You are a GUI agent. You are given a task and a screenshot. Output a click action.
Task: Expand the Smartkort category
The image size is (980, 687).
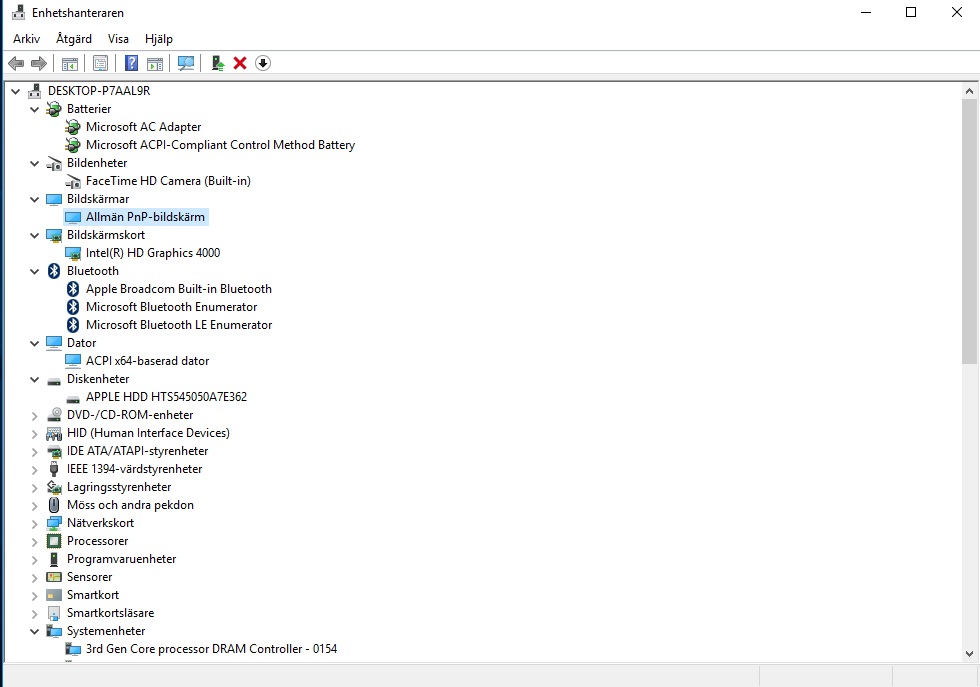tap(34, 596)
